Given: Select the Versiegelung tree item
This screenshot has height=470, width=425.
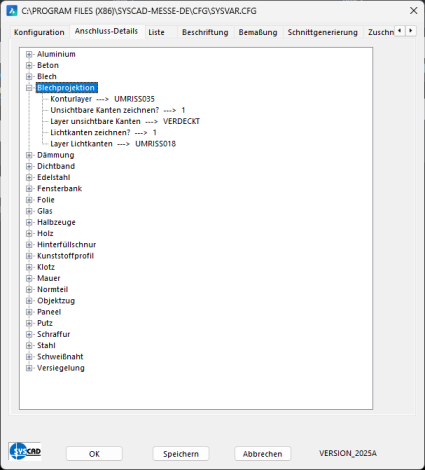Looking at the screenshot, I should 61,368.
